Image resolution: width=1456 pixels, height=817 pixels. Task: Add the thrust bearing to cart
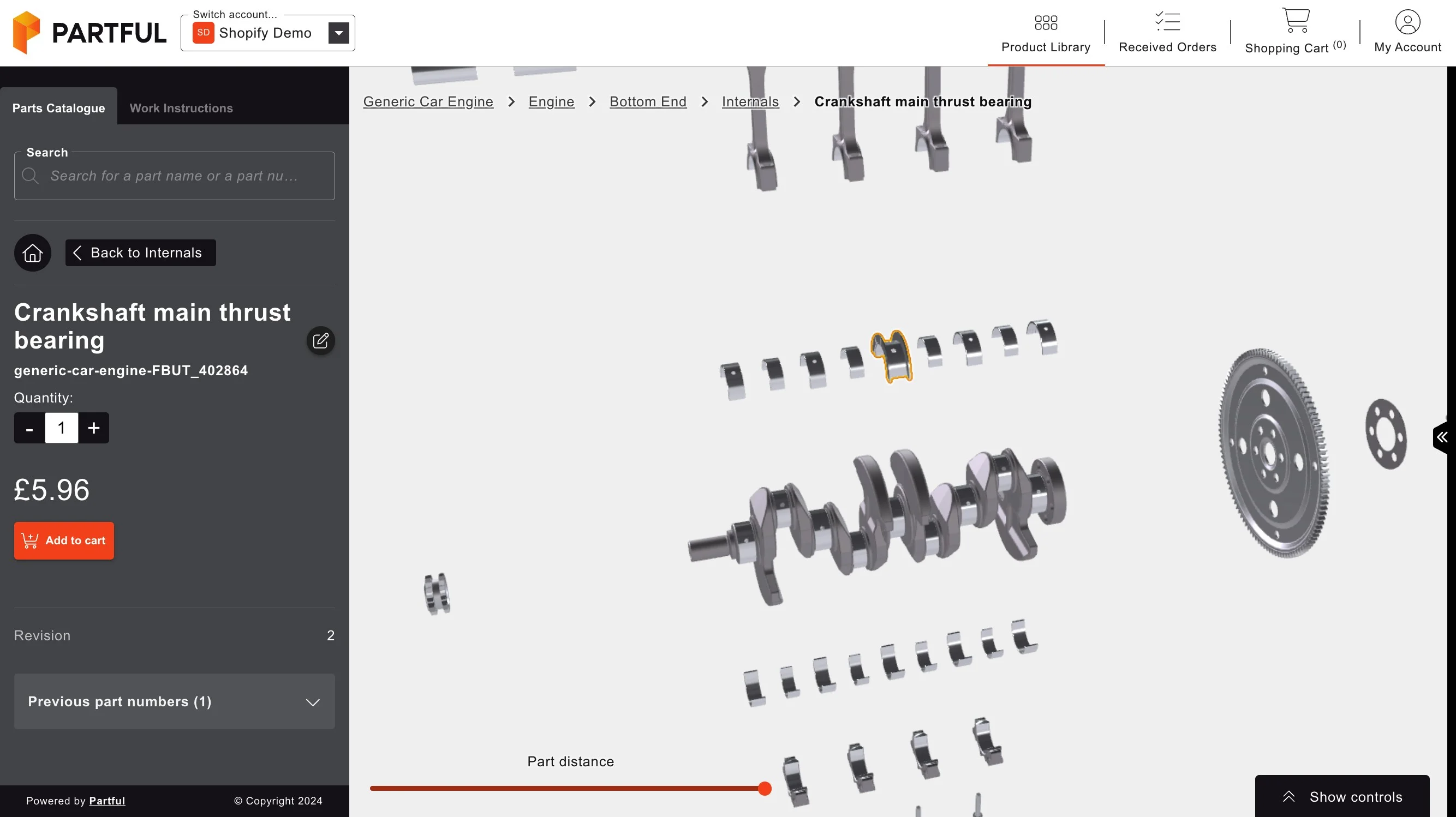point(64,540)
